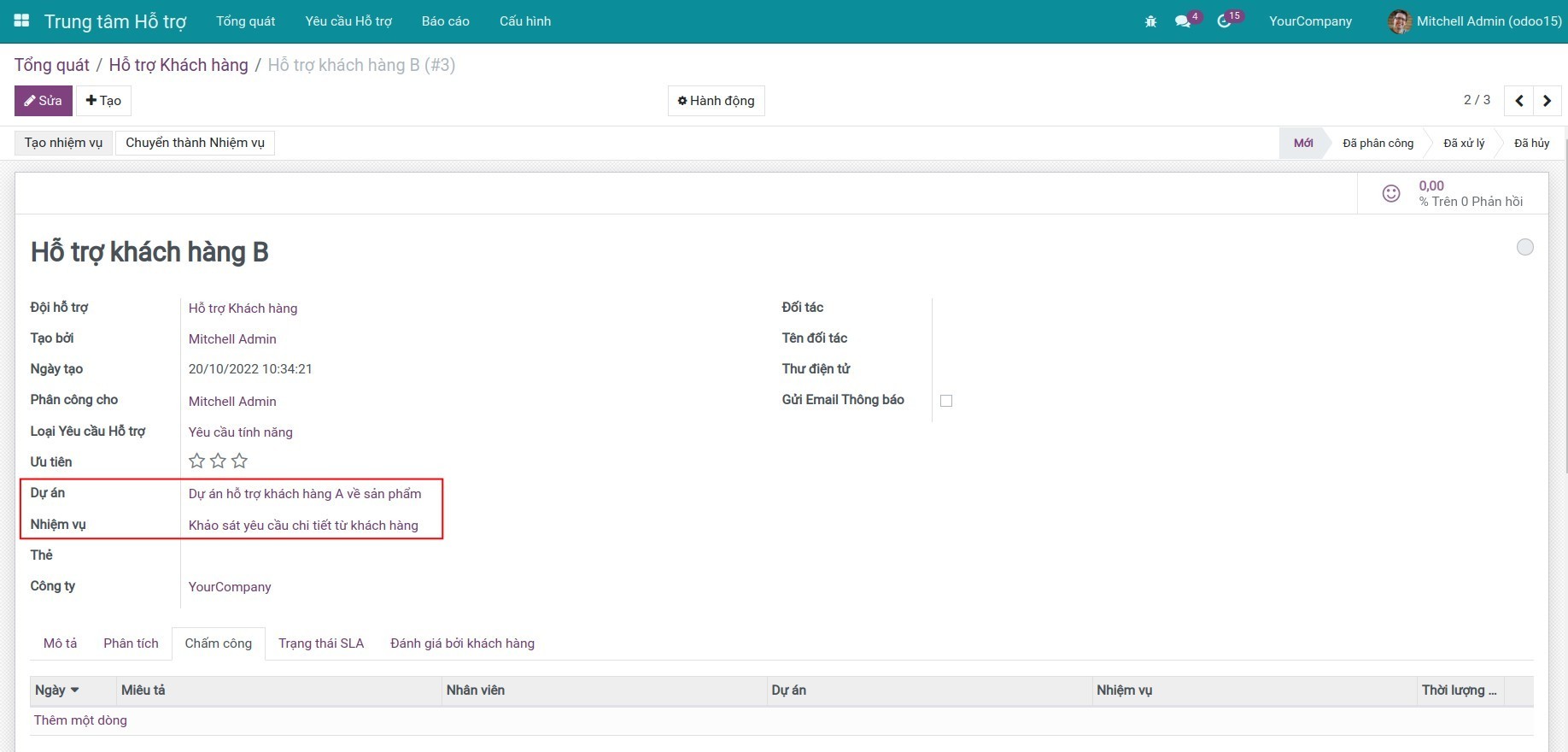1568x752 pixels.
Task: Click the grey kanban state circle
Action: pos(1524,247)
